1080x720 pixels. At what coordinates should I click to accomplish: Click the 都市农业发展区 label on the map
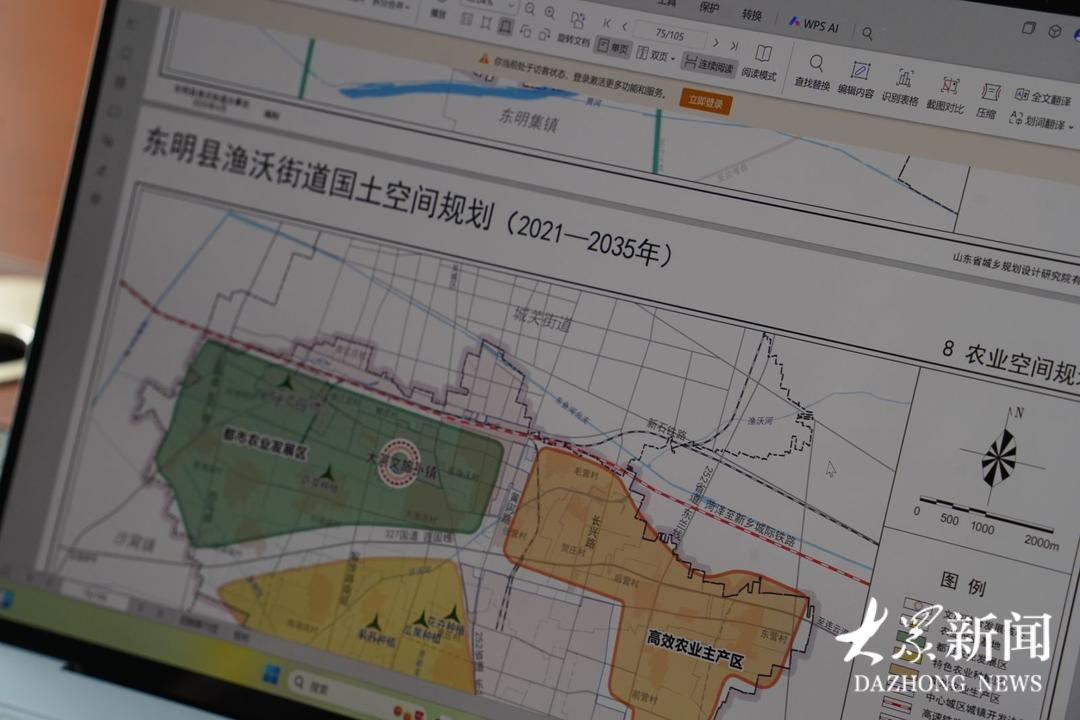click(x=266, y=442)
